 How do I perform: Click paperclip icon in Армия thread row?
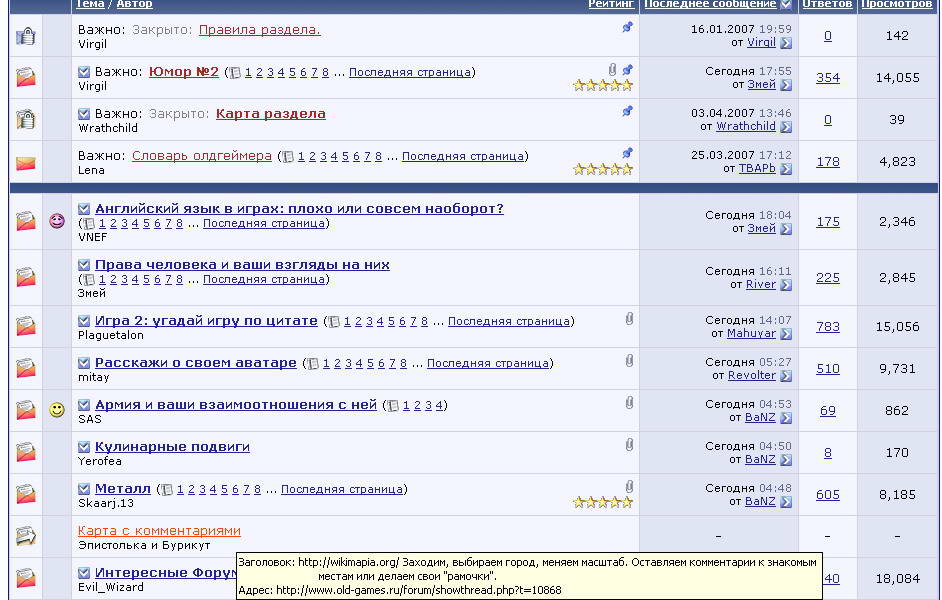[629, 403]
